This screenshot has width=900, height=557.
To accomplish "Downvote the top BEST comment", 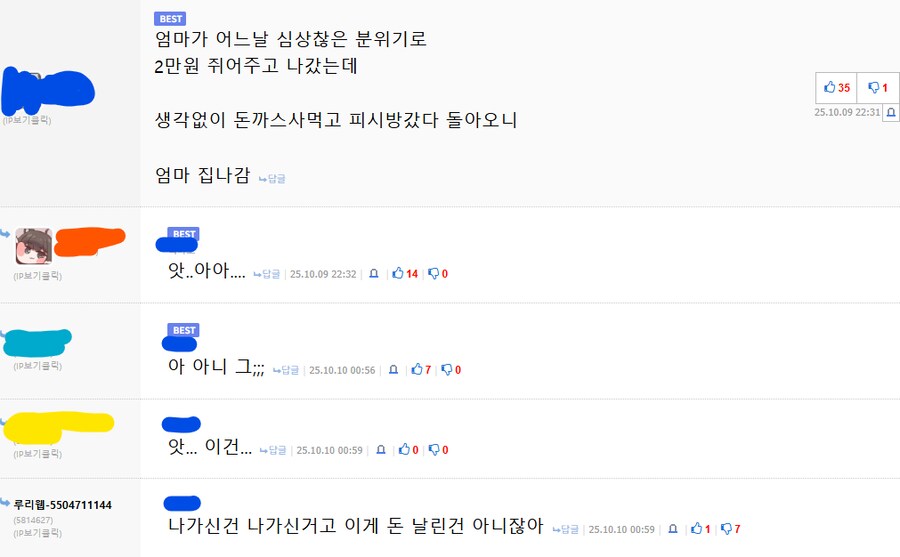I will (x=877, y=88).
